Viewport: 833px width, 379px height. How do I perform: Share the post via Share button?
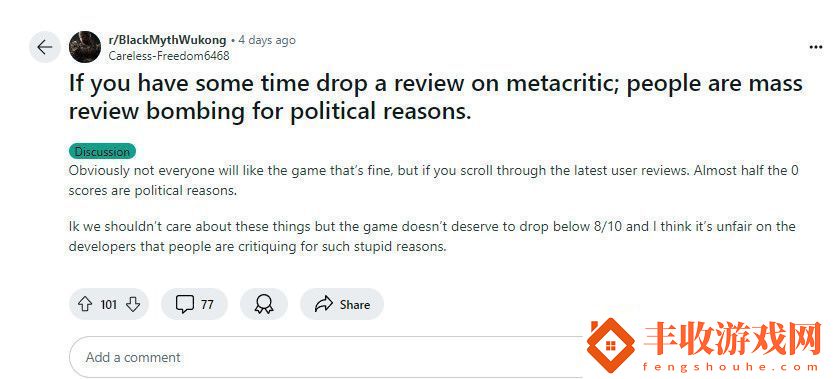(342, 305)
